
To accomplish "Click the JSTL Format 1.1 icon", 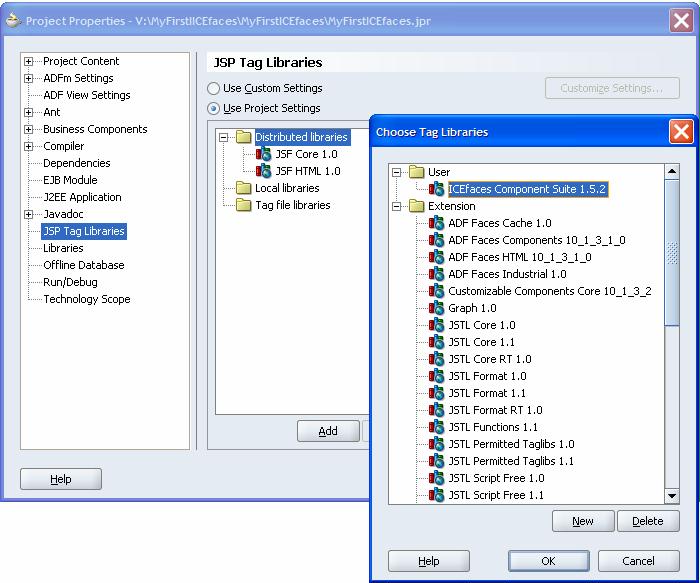I will (436, 393).
